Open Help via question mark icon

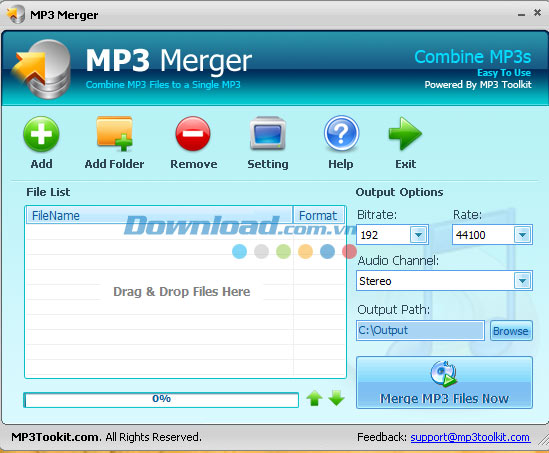click(341, 133)
